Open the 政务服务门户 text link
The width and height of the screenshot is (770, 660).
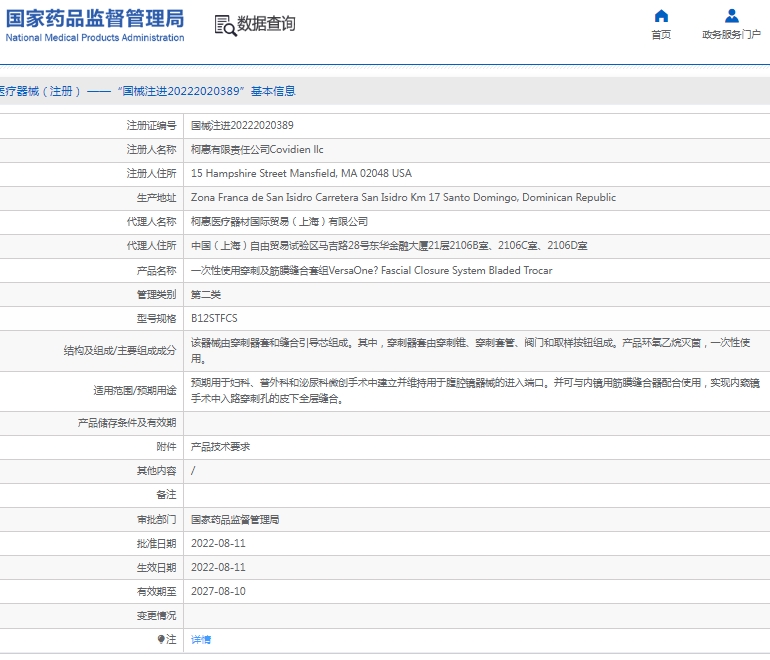click(731, 34)
